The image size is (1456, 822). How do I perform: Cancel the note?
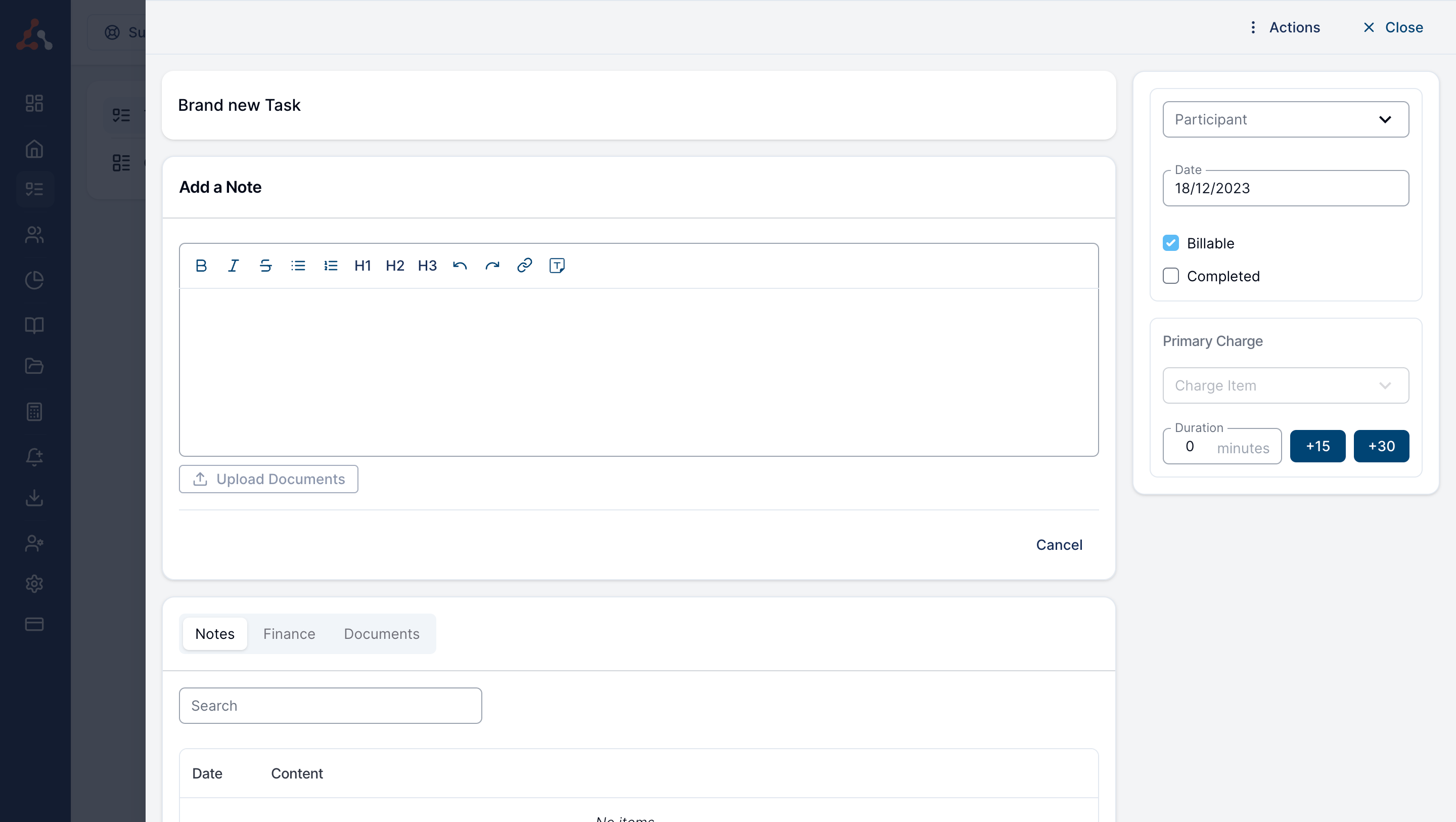pyautogui.click(x=1059, y=545)
